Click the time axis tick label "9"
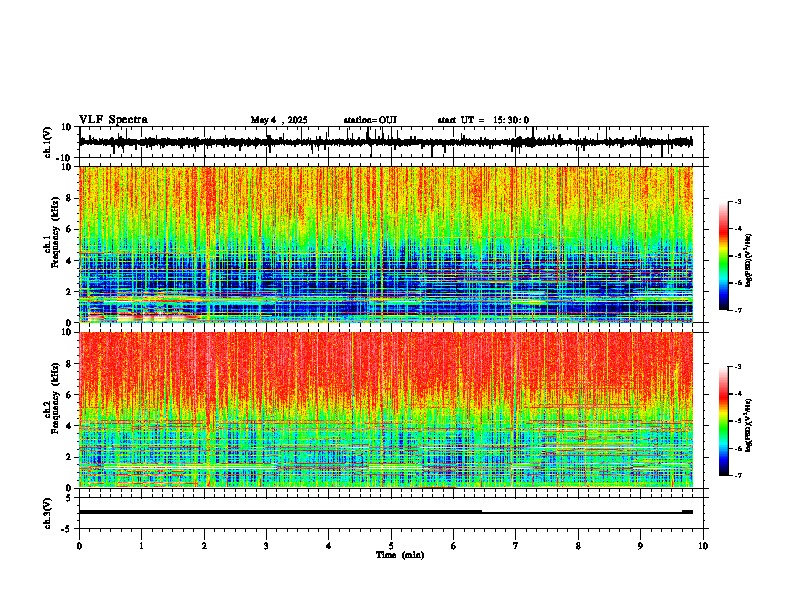This screenshot has height=612, width=792. click(640, 546)
